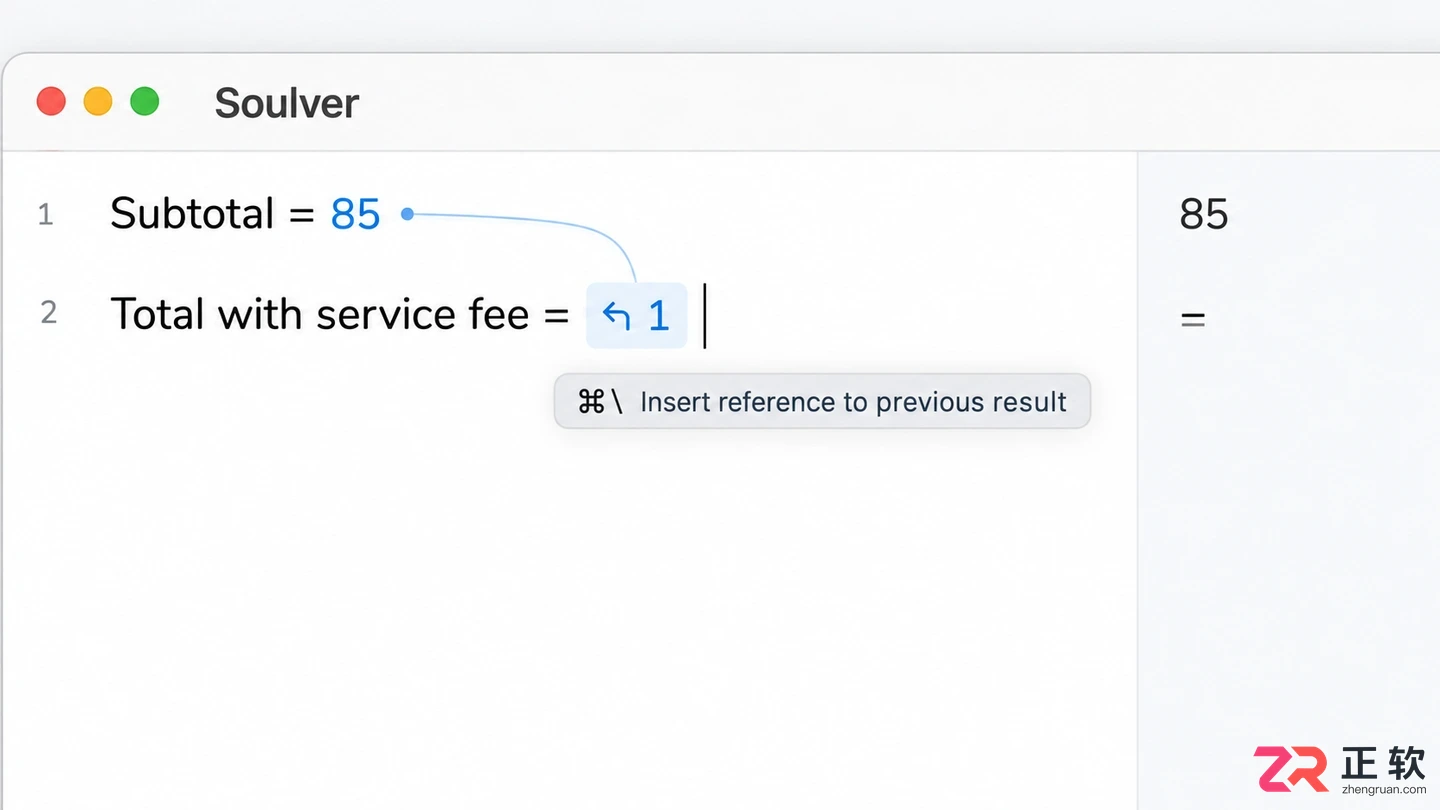Click the curved arrow in the reference token

click(x=616, y=316)
